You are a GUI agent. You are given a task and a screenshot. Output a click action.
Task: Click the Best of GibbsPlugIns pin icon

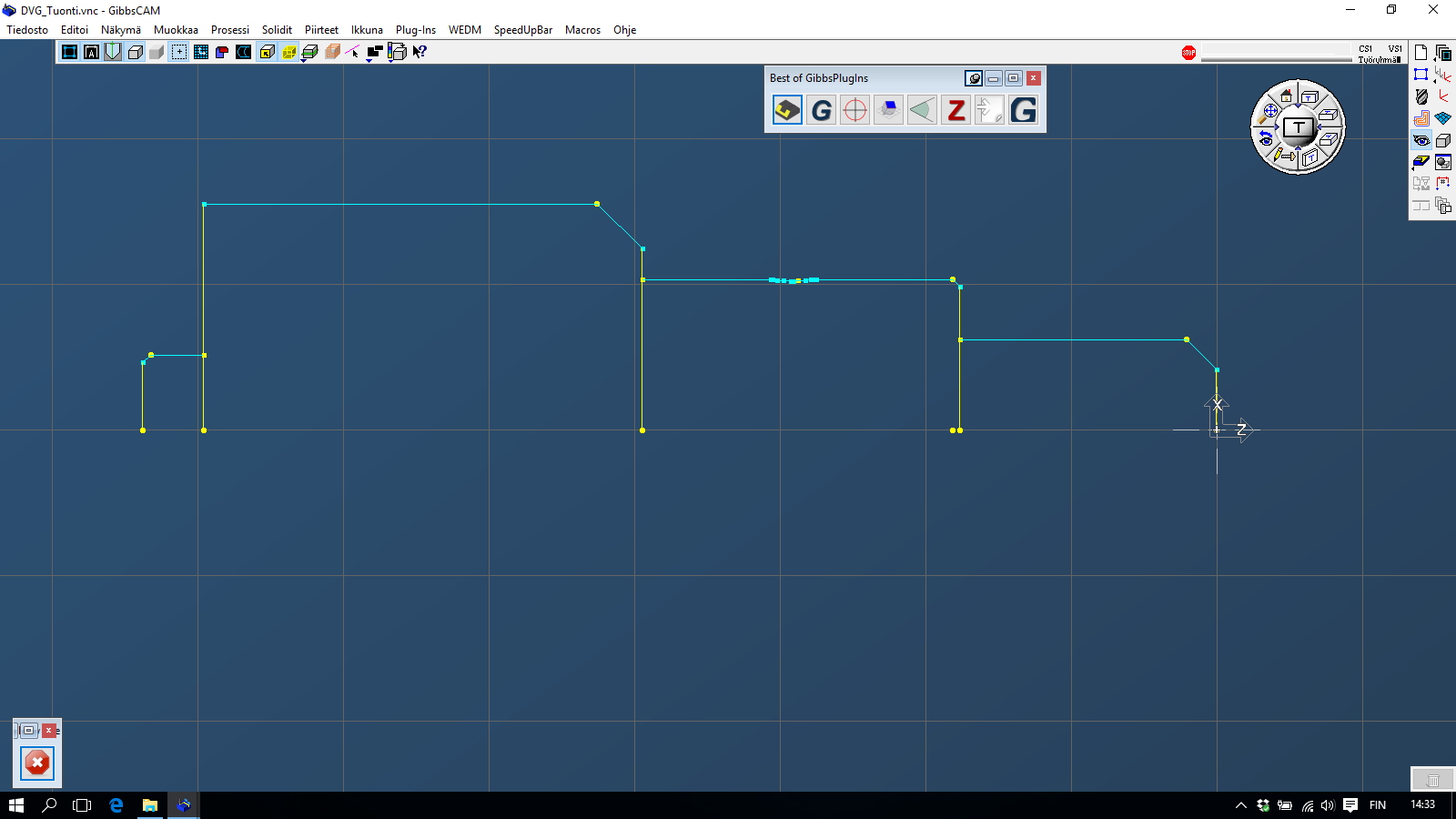coord(974,78)
